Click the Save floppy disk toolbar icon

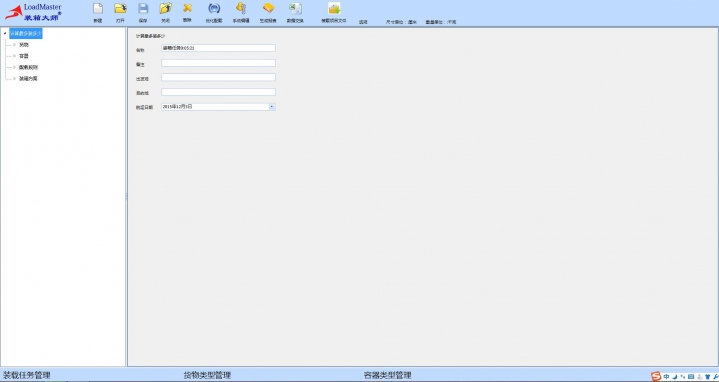pyautogui.click(x=143, y=8)
